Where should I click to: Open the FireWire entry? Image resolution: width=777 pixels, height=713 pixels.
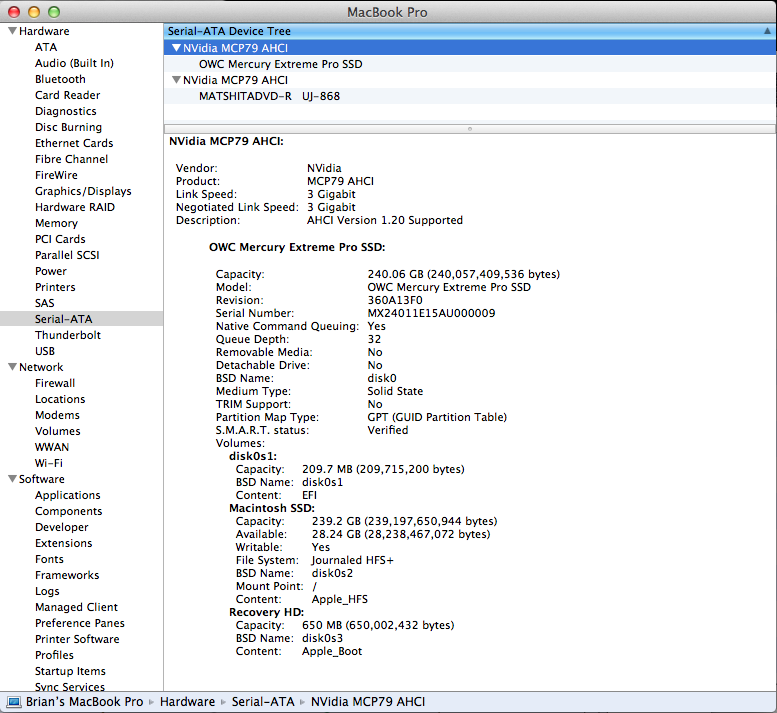click(x=56, y=175)
